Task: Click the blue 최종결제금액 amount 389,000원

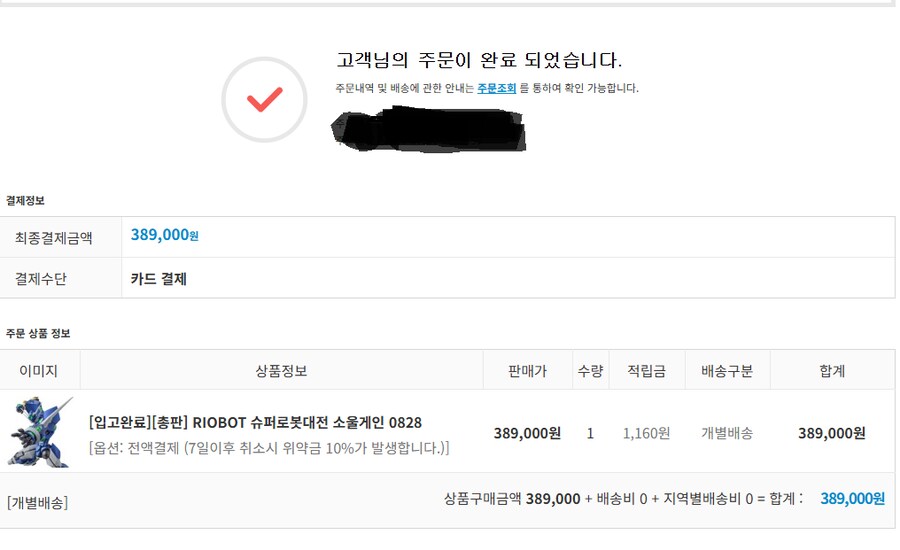Action: tap(165, 235)
